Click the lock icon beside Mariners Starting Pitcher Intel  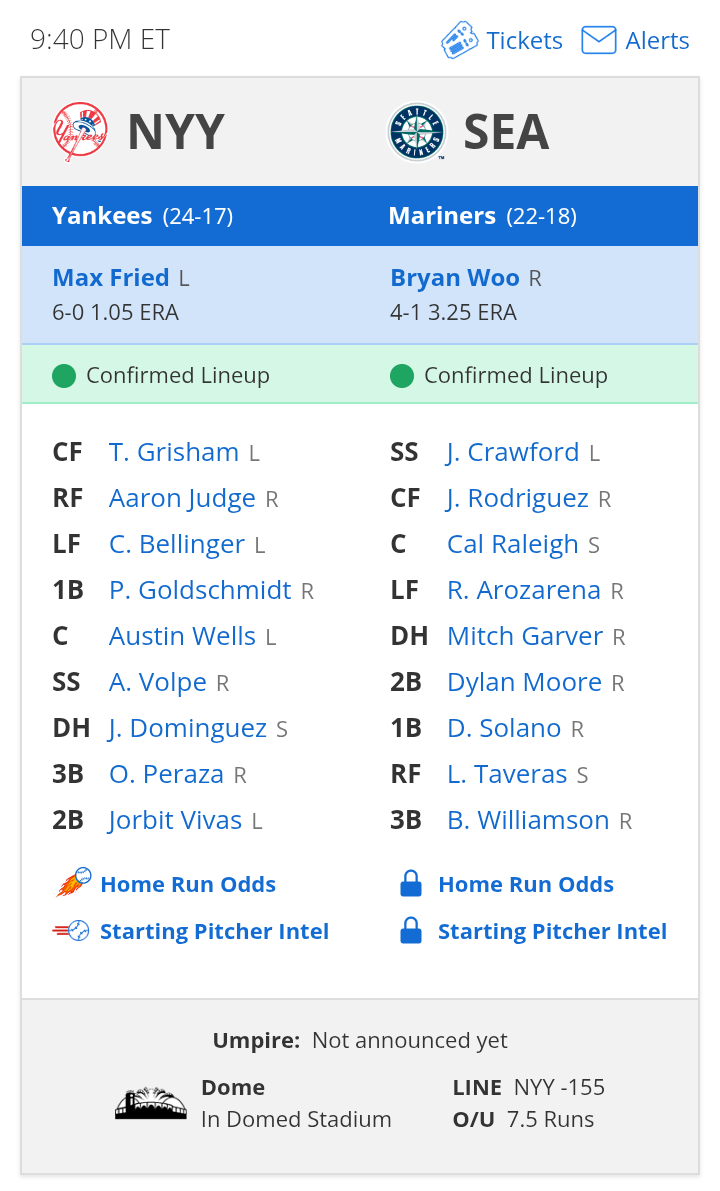coord(411,930)
